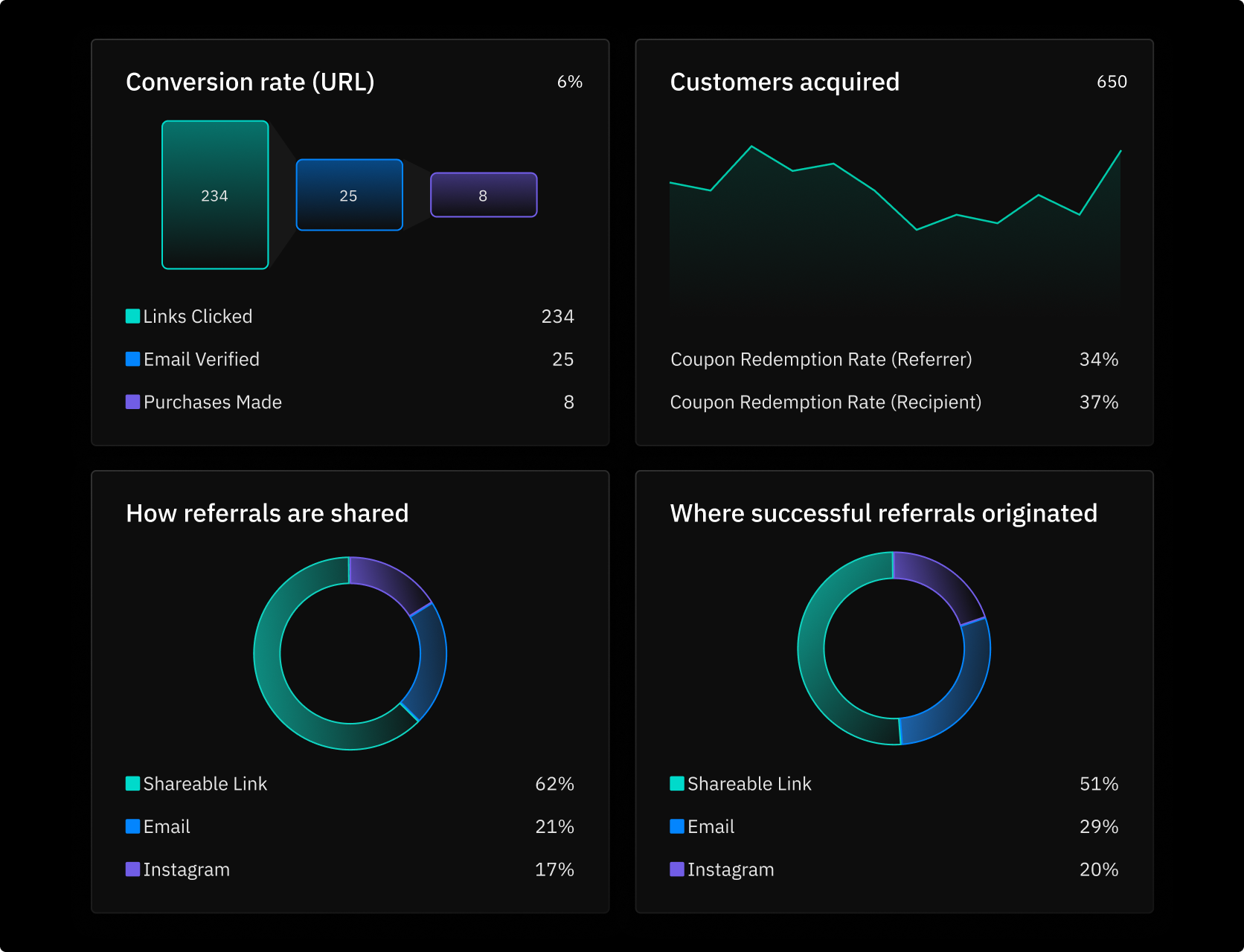The image size is (1244, 952).
Task: Click the Customers acquired line chart area
Action: point(895,231)
